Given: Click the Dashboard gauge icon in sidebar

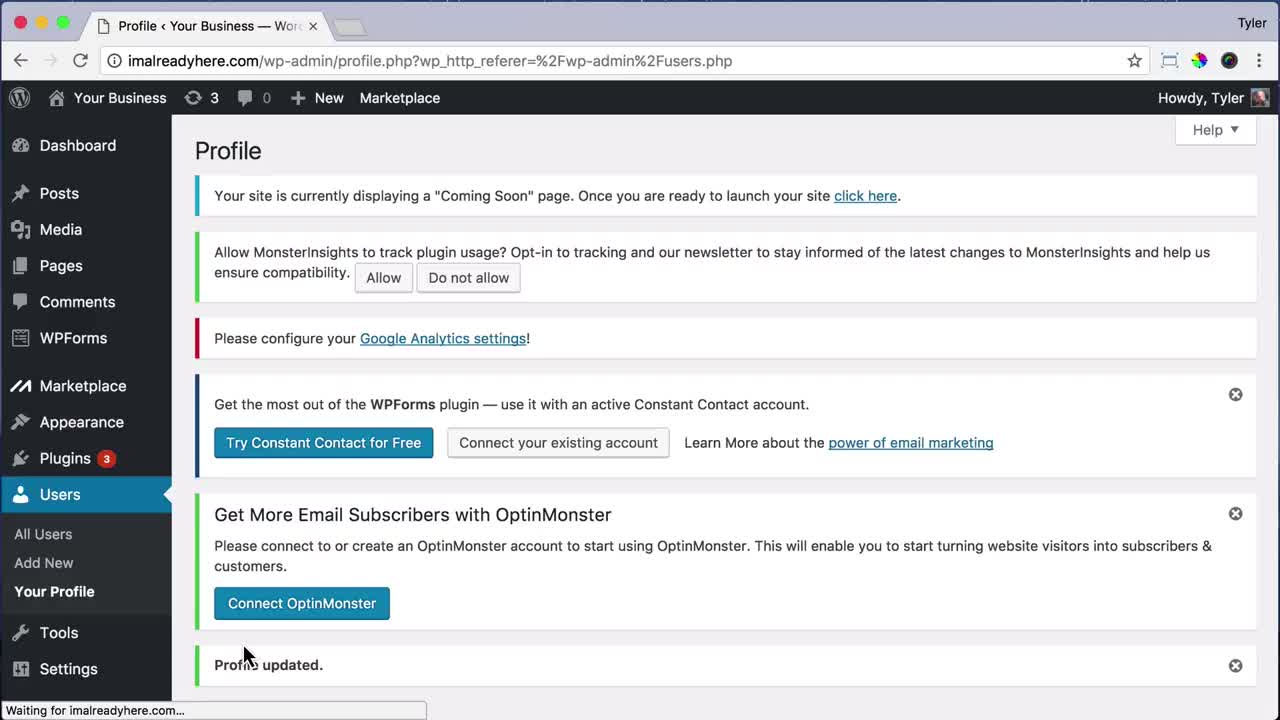Looking at the screenshot, I should 21,145.
